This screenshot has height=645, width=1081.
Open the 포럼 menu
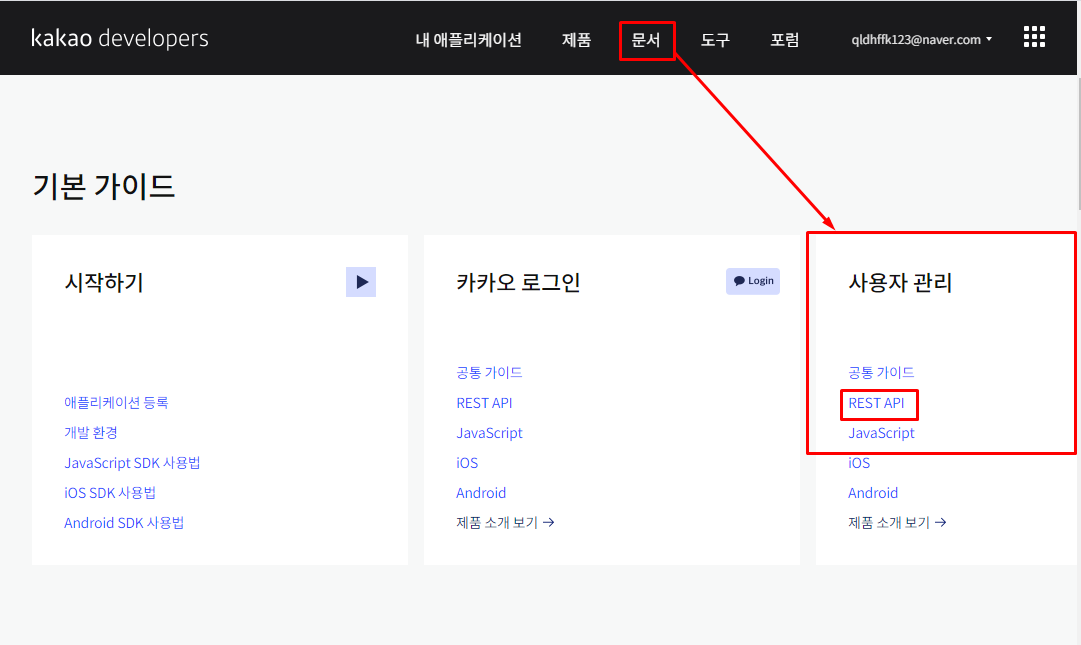785,40
